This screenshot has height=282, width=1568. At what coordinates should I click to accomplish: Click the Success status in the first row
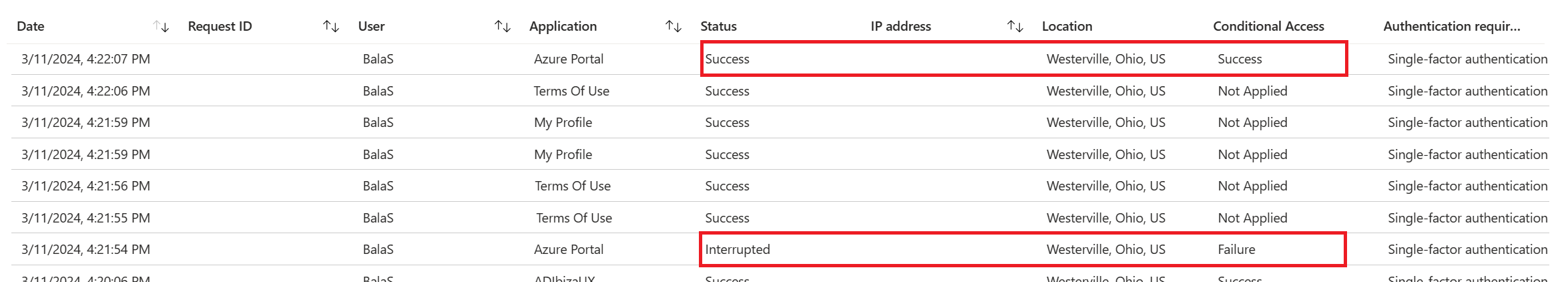pos(727,59)
